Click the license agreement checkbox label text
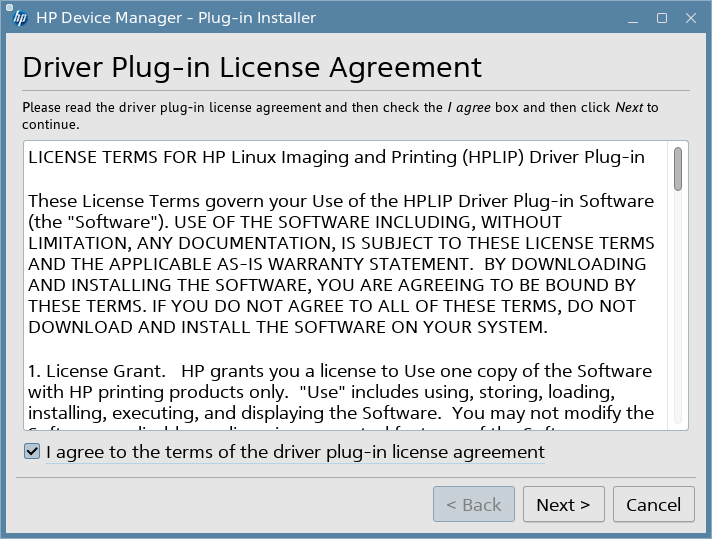Screen dimensions: 712x539 [x=295, y=452]
